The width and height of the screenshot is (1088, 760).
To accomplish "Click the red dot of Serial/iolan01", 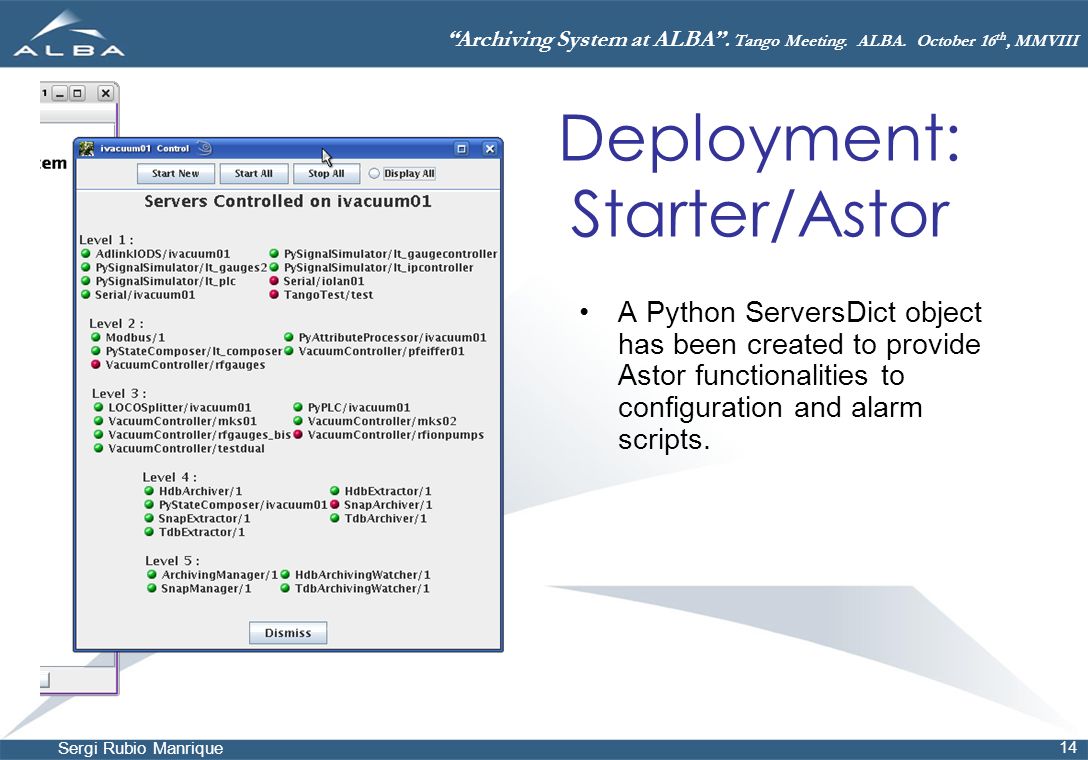I will (274, 281).
